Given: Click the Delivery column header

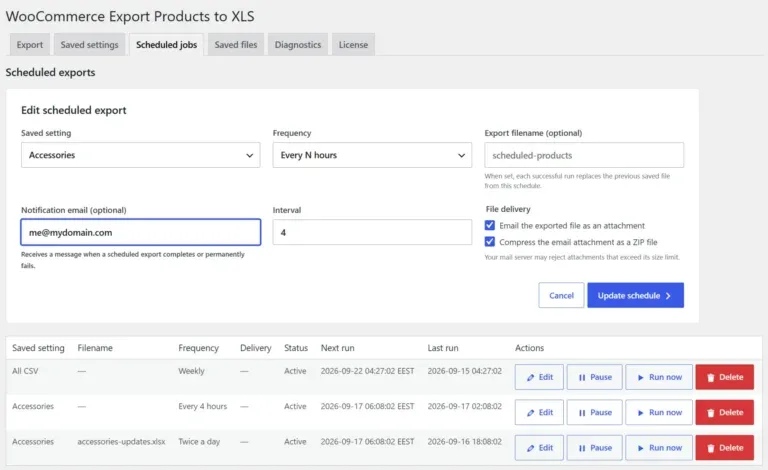Looking at the screenshot, I should pos(256,348).
